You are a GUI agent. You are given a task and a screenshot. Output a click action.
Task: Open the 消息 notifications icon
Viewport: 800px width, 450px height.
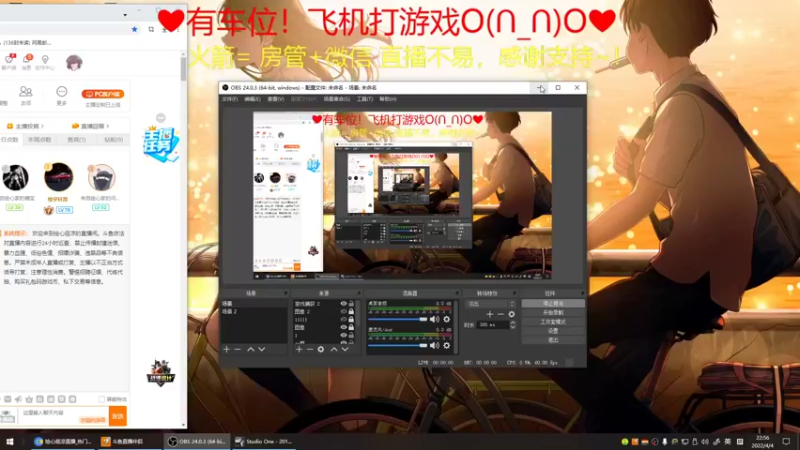[27, 62]
